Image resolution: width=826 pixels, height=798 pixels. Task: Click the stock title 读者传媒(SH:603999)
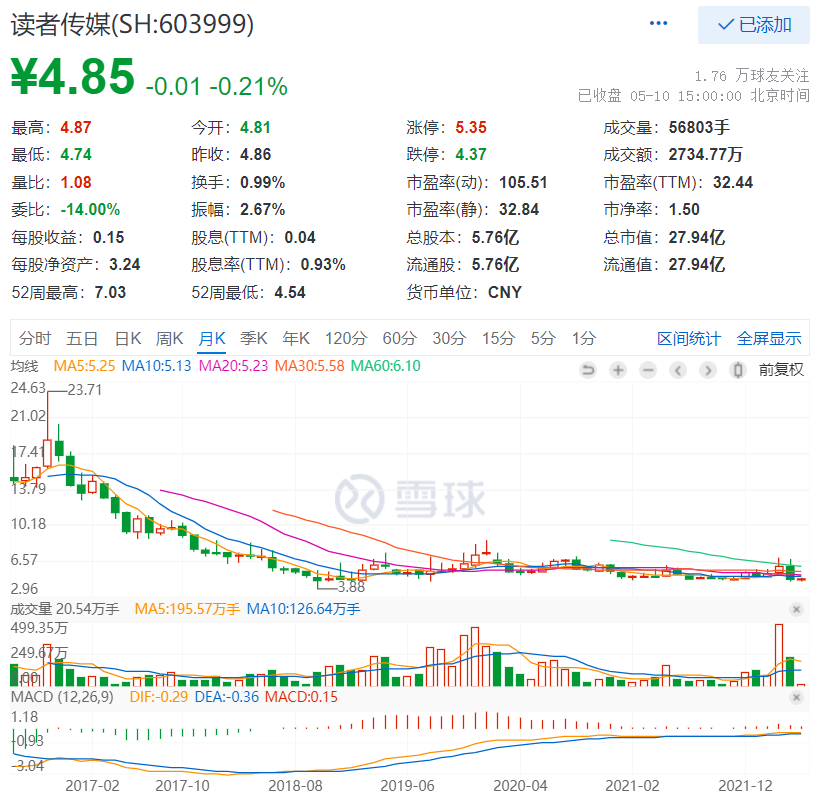point(133,24)
